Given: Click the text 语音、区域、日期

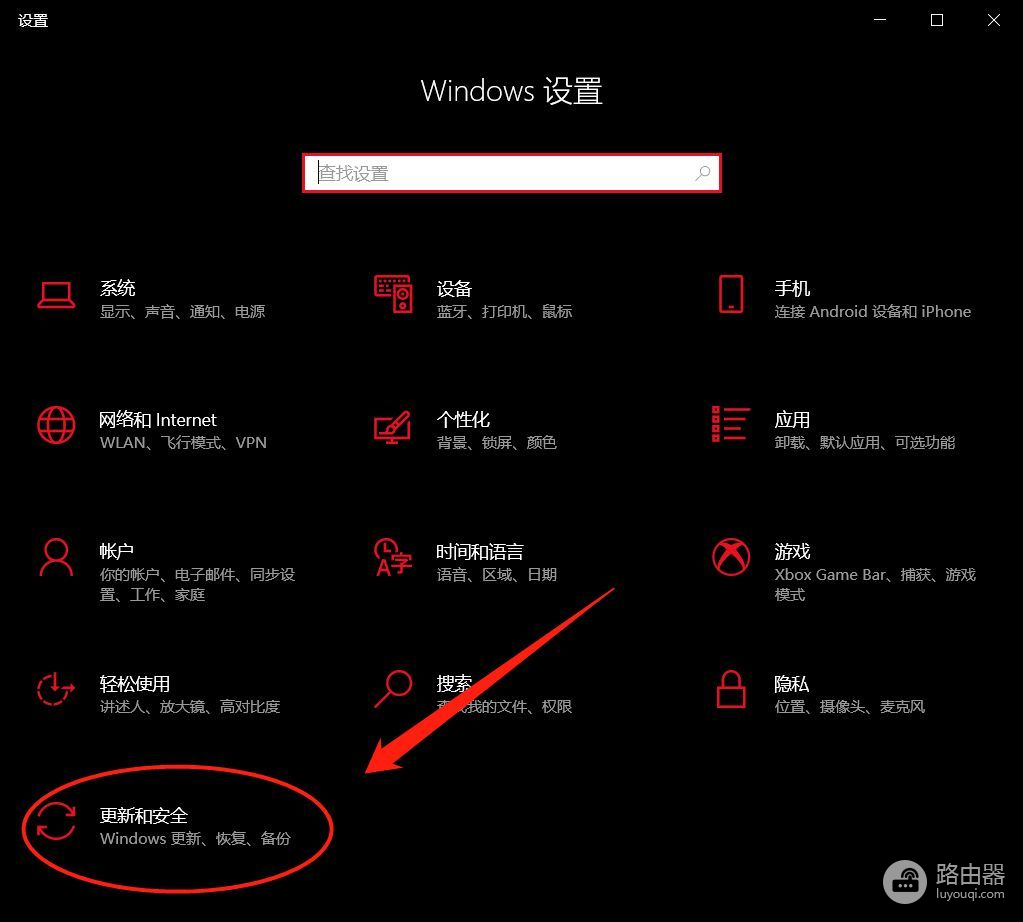Looking at the screenshot, I should pos(496,575).
